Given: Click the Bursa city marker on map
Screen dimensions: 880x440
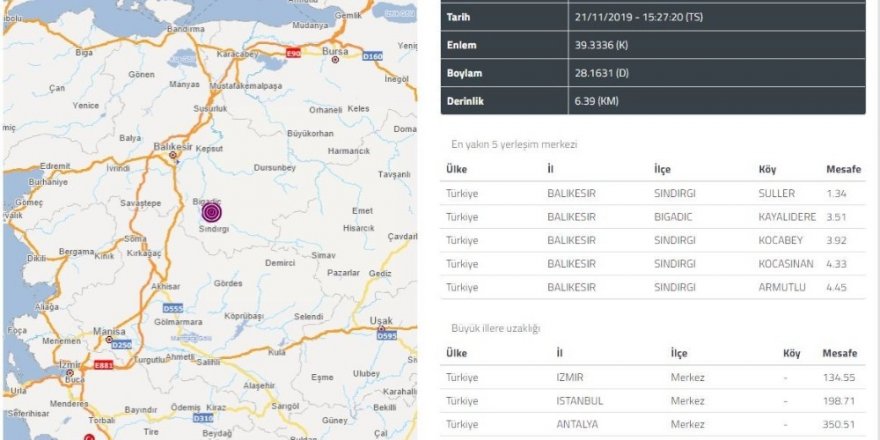Looking at the screenshot, I should 336,58.
